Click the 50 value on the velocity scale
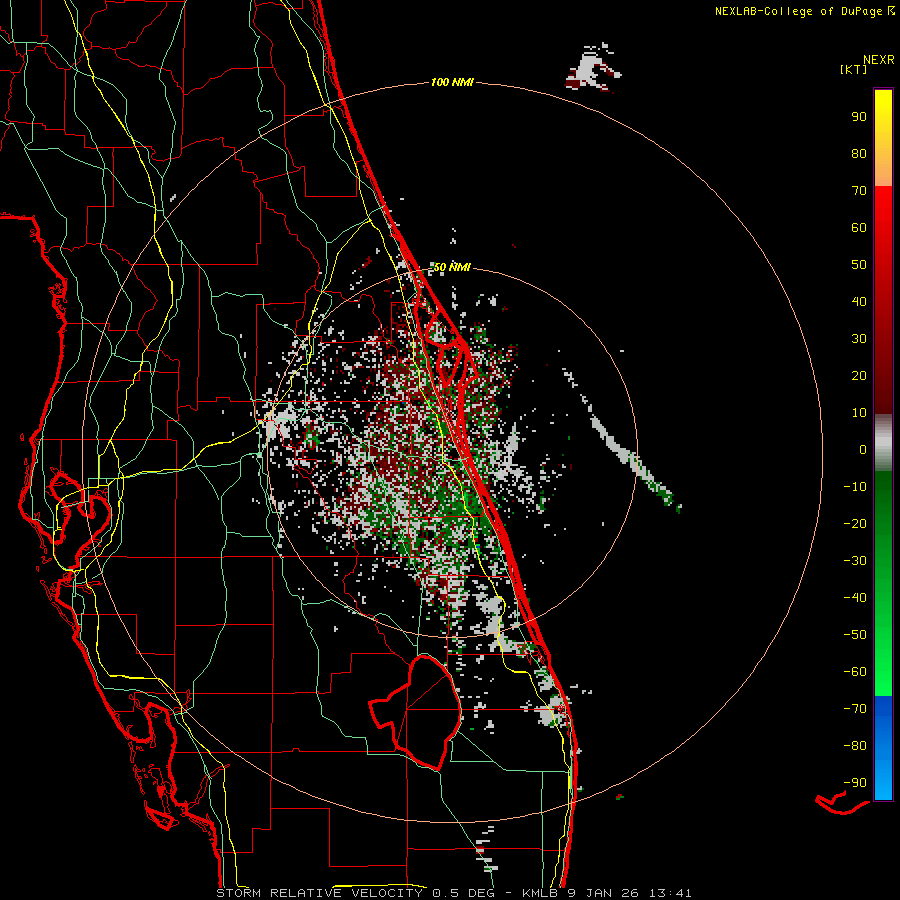Screen dimensions: 900x900 pyautogui.click(x=859, y=265)
